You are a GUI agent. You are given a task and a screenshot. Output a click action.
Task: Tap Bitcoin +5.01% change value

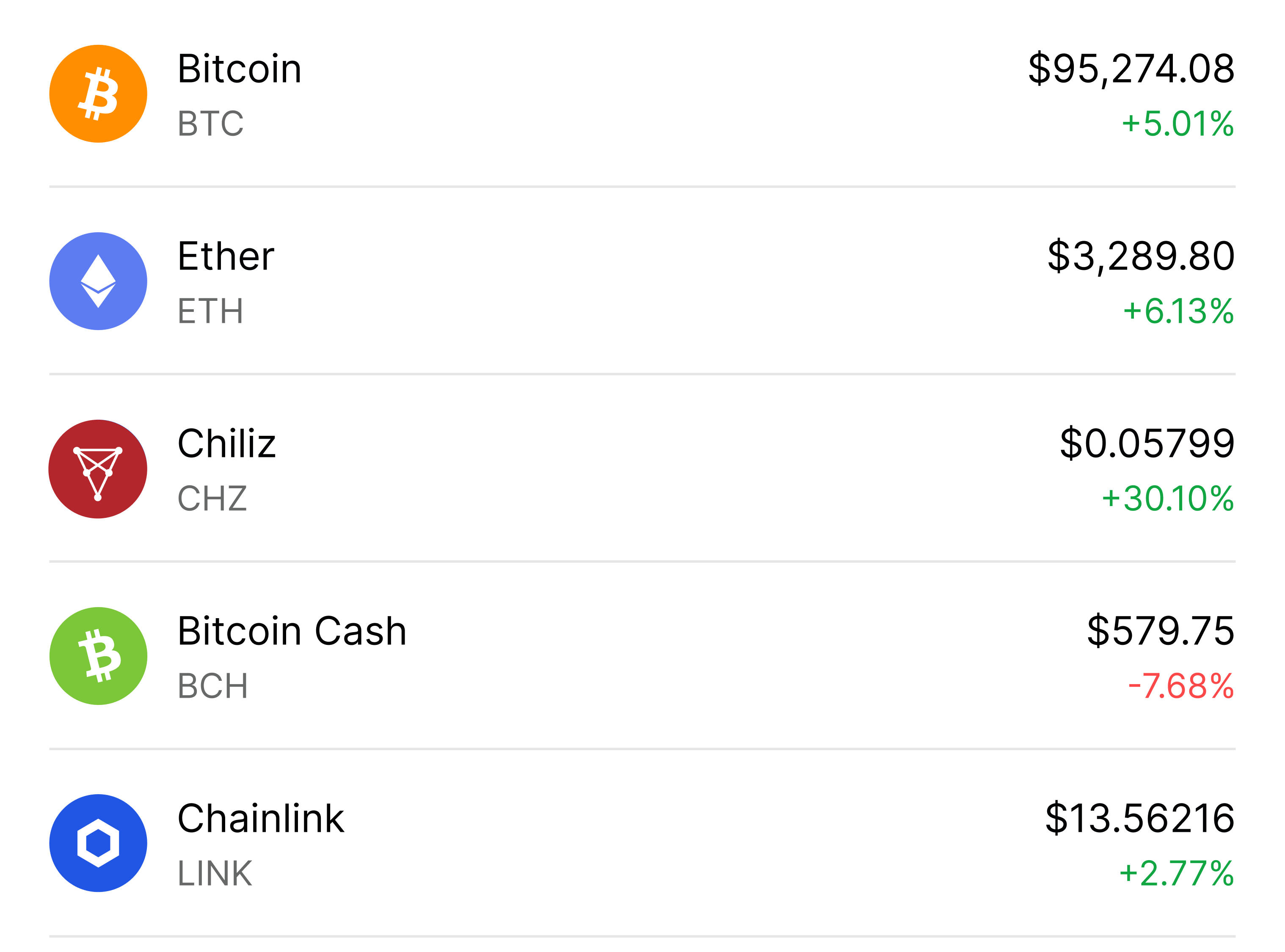click(1177, 123)
